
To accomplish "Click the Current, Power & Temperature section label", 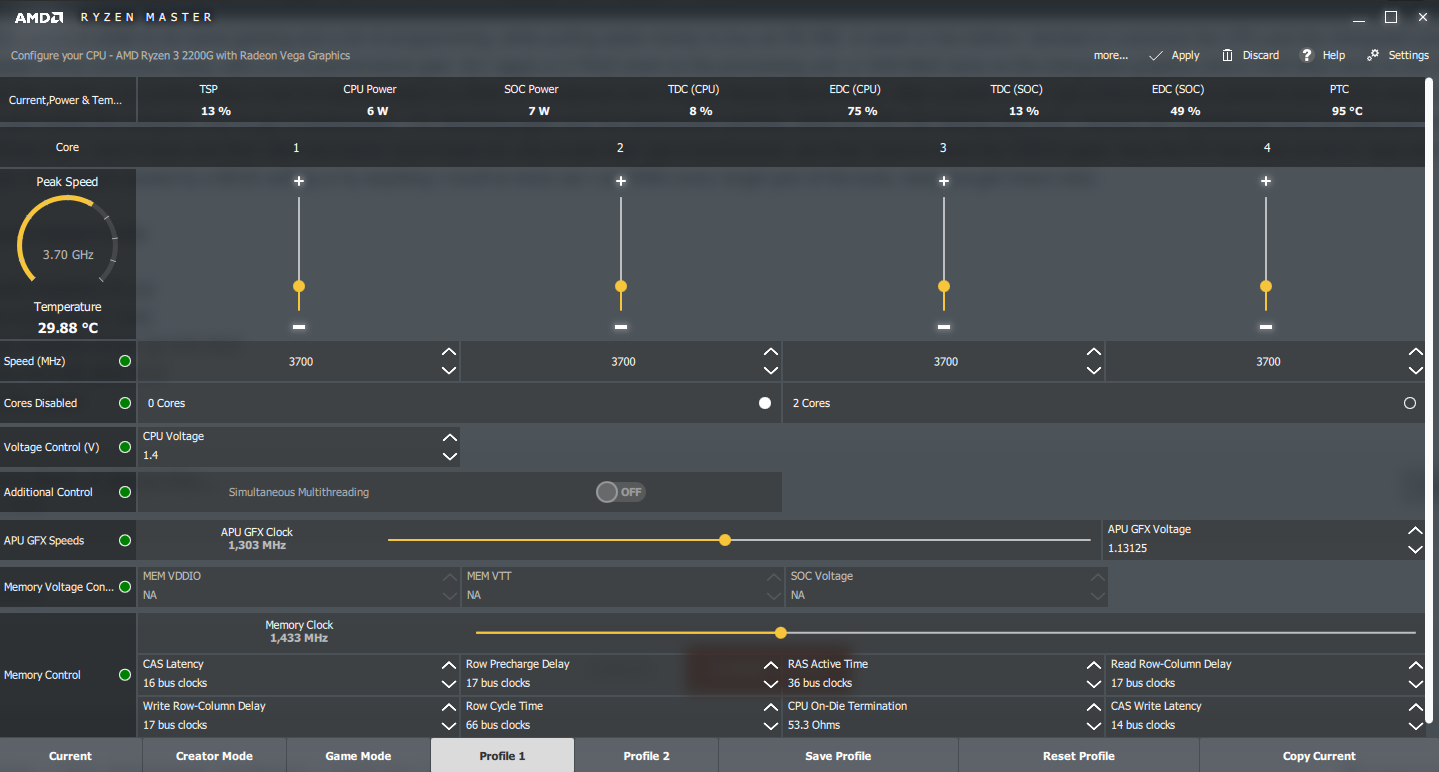I will (x=66, y=100).
